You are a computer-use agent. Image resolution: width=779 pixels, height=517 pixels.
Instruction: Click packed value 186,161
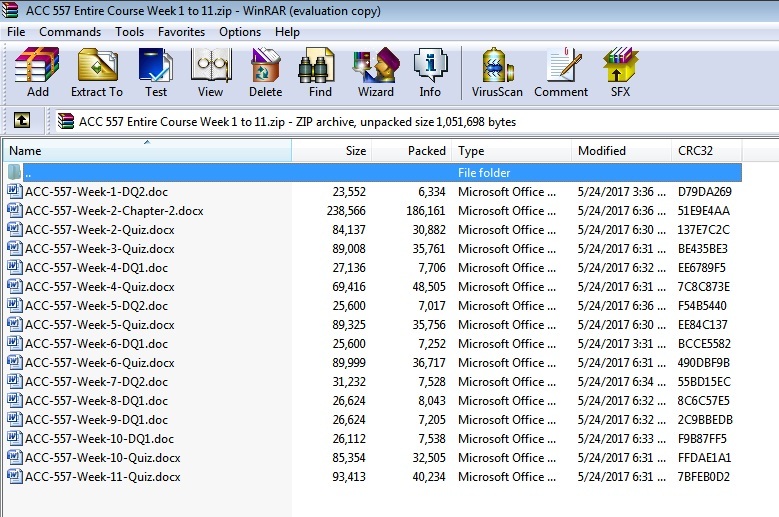coord(426,211)
